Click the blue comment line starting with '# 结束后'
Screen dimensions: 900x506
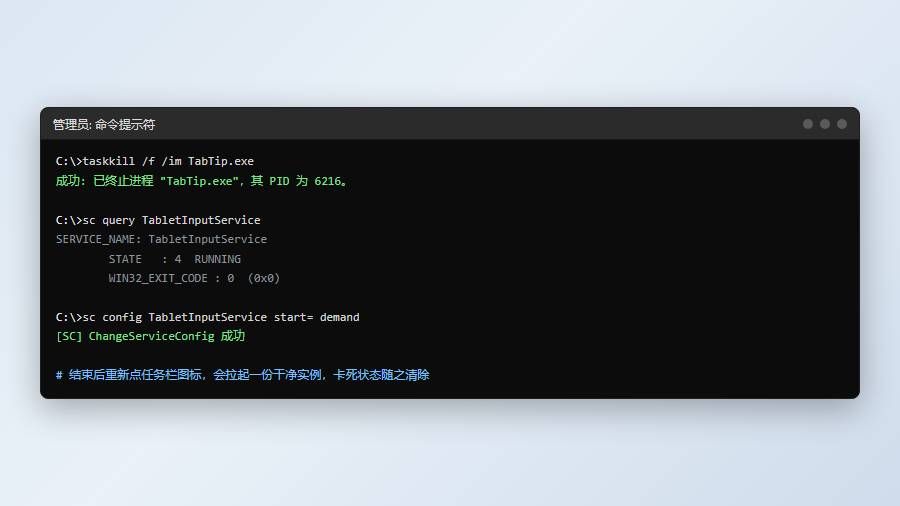[x=242, y=375]
